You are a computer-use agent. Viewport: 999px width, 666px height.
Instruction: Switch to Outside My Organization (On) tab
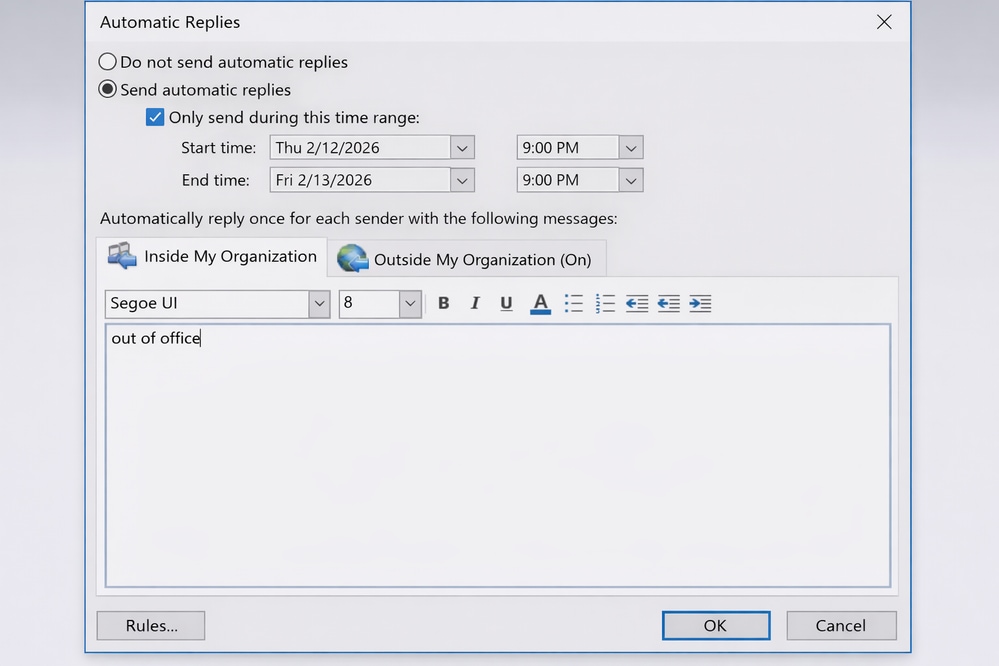pos(466,259)
